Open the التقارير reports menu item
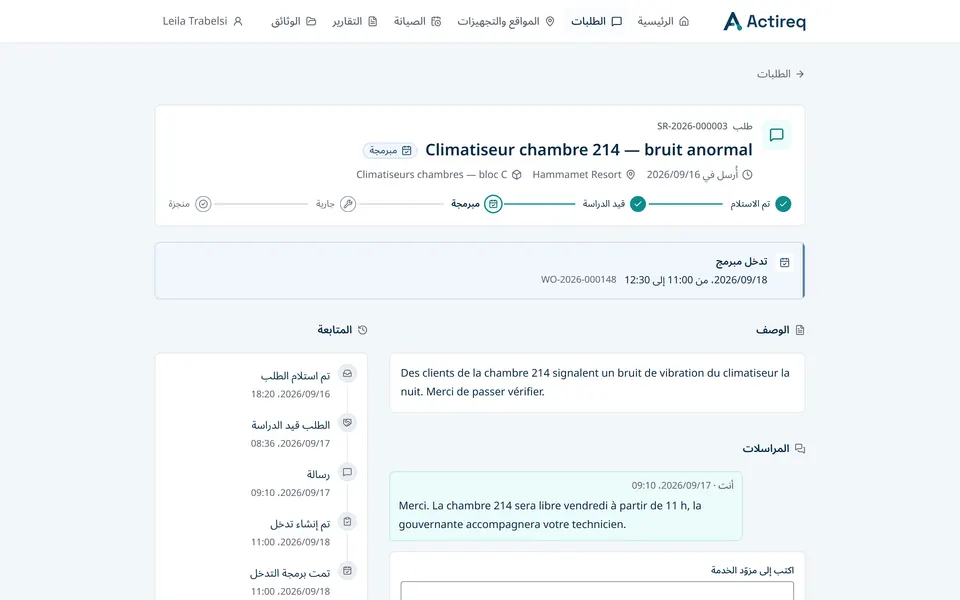Image resolution: width=960 pixels, height=600 pixels. tap(354, 21)
